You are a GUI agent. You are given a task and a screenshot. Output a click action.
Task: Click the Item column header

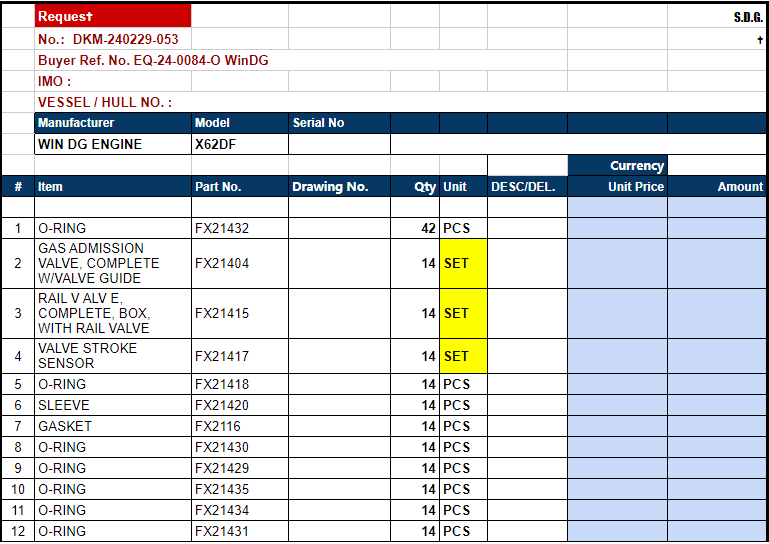[113, 187]
